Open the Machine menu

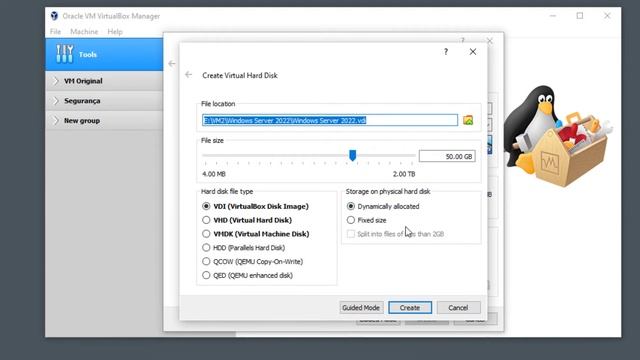click(84, 31)
